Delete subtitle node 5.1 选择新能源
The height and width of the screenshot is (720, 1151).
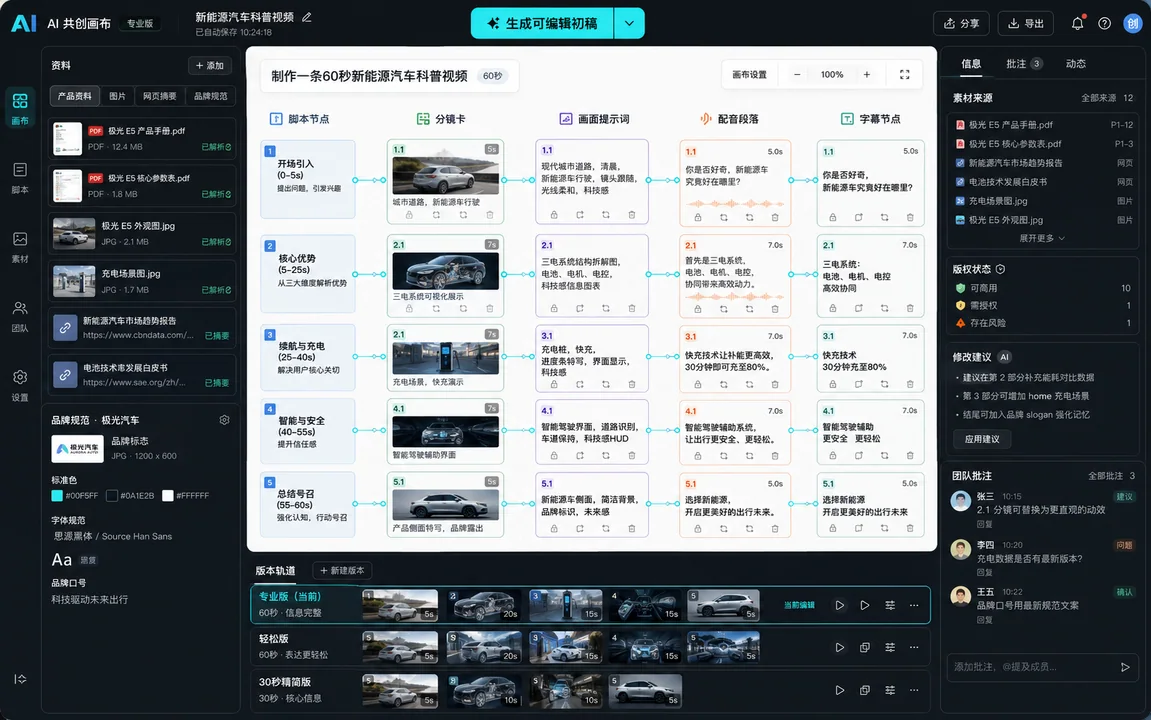[909, 528]
